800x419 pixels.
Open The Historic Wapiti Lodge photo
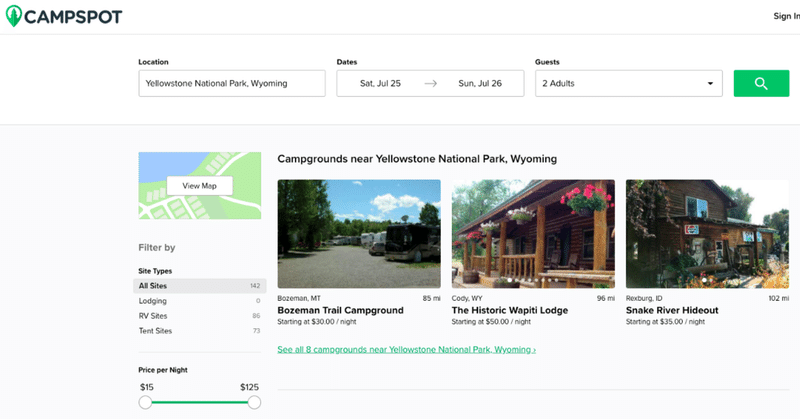point(533,234)
